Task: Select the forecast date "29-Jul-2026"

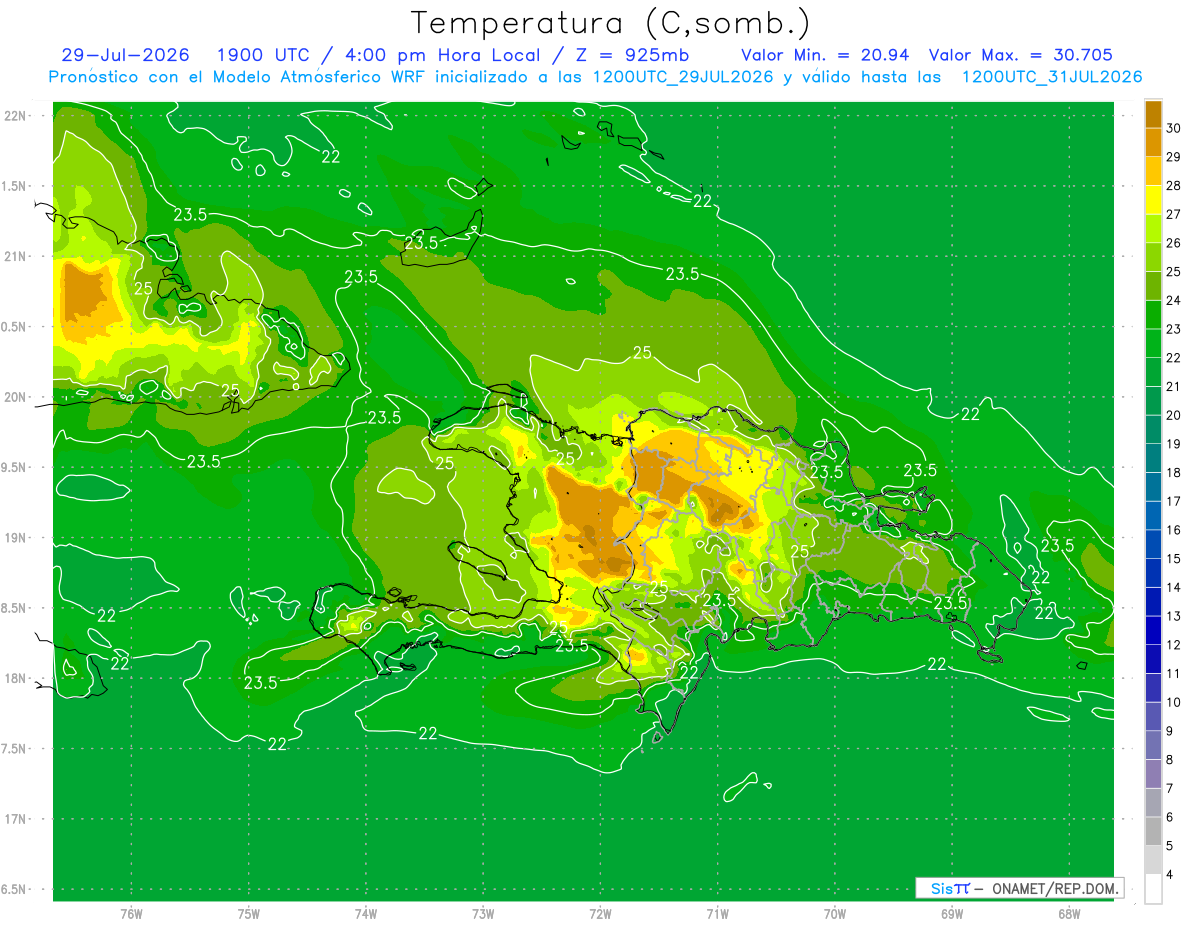Action: click(124, 55)
